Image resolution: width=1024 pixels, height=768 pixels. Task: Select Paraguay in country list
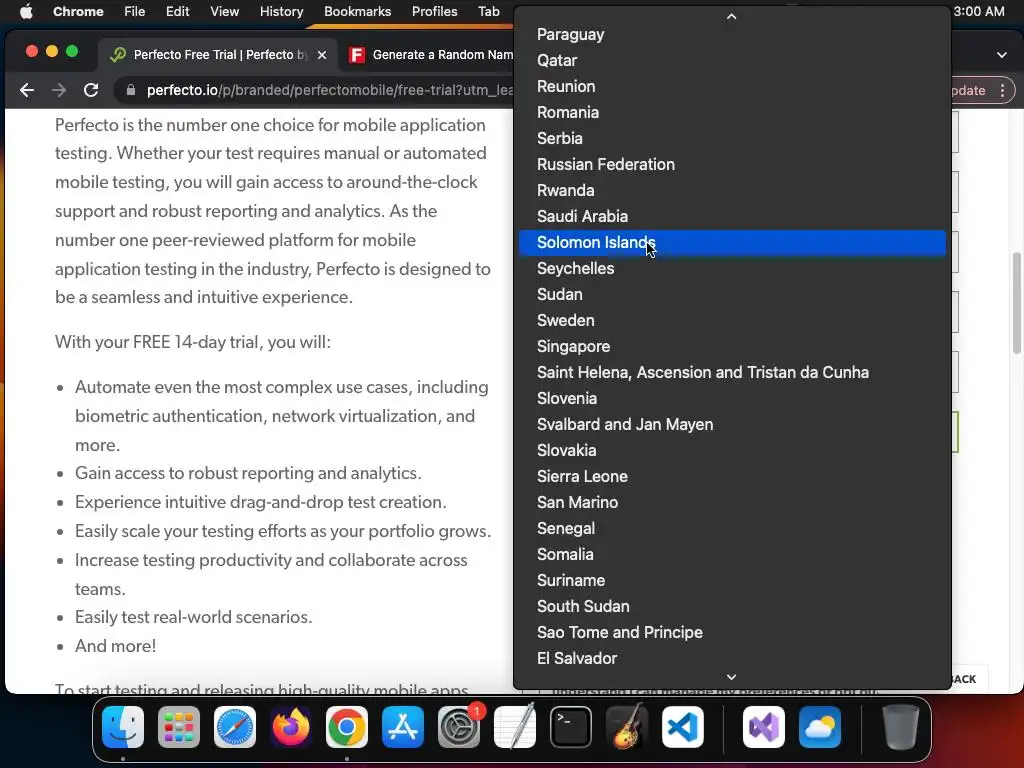(x=732, y=35)
